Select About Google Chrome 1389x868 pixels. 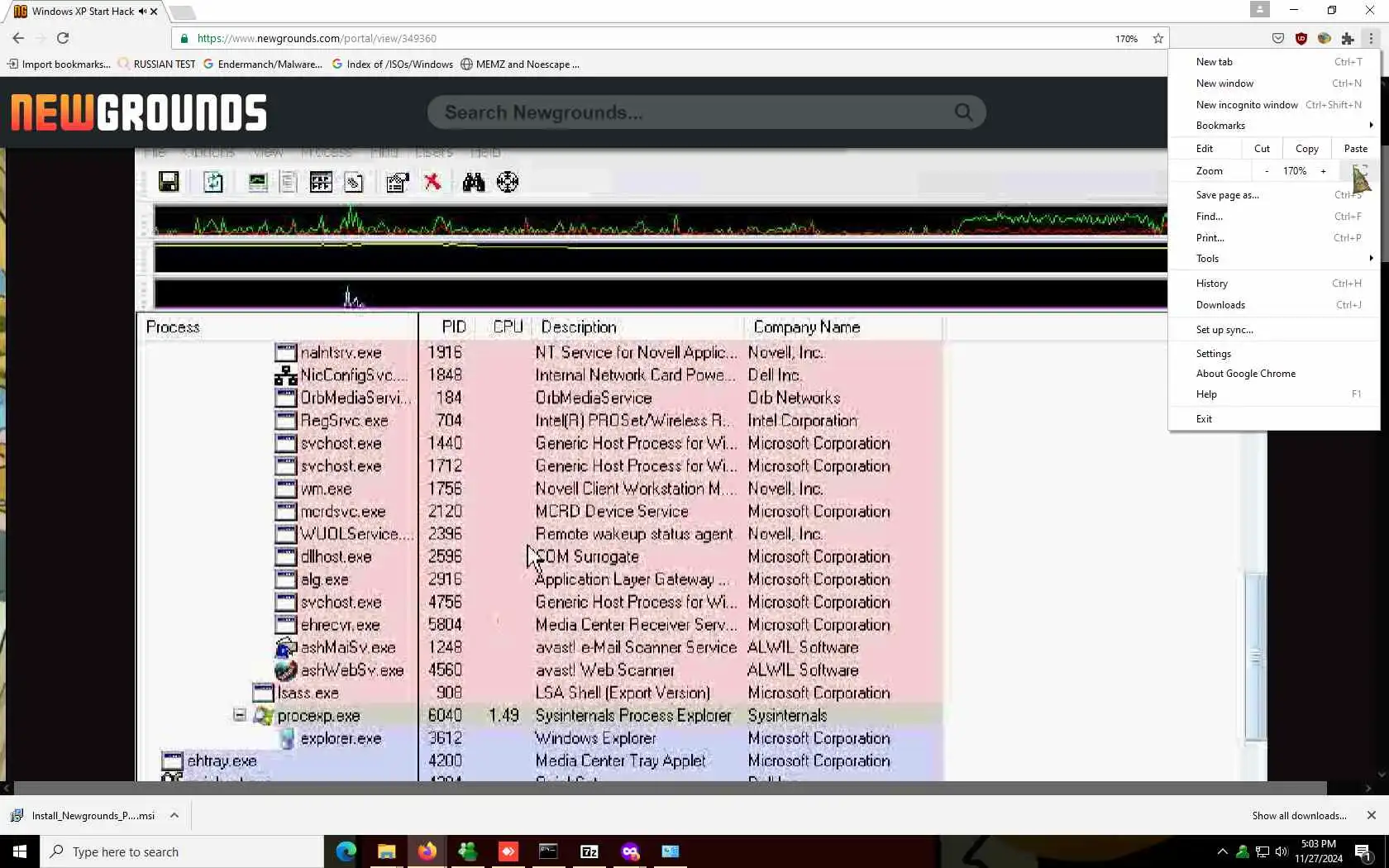tap(1274, 374)
